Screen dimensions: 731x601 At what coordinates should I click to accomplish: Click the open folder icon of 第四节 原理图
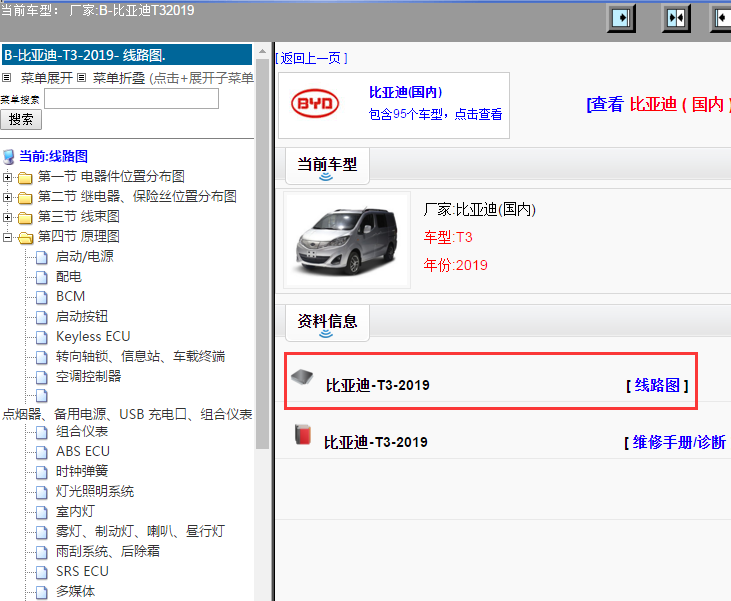point(25,238)
